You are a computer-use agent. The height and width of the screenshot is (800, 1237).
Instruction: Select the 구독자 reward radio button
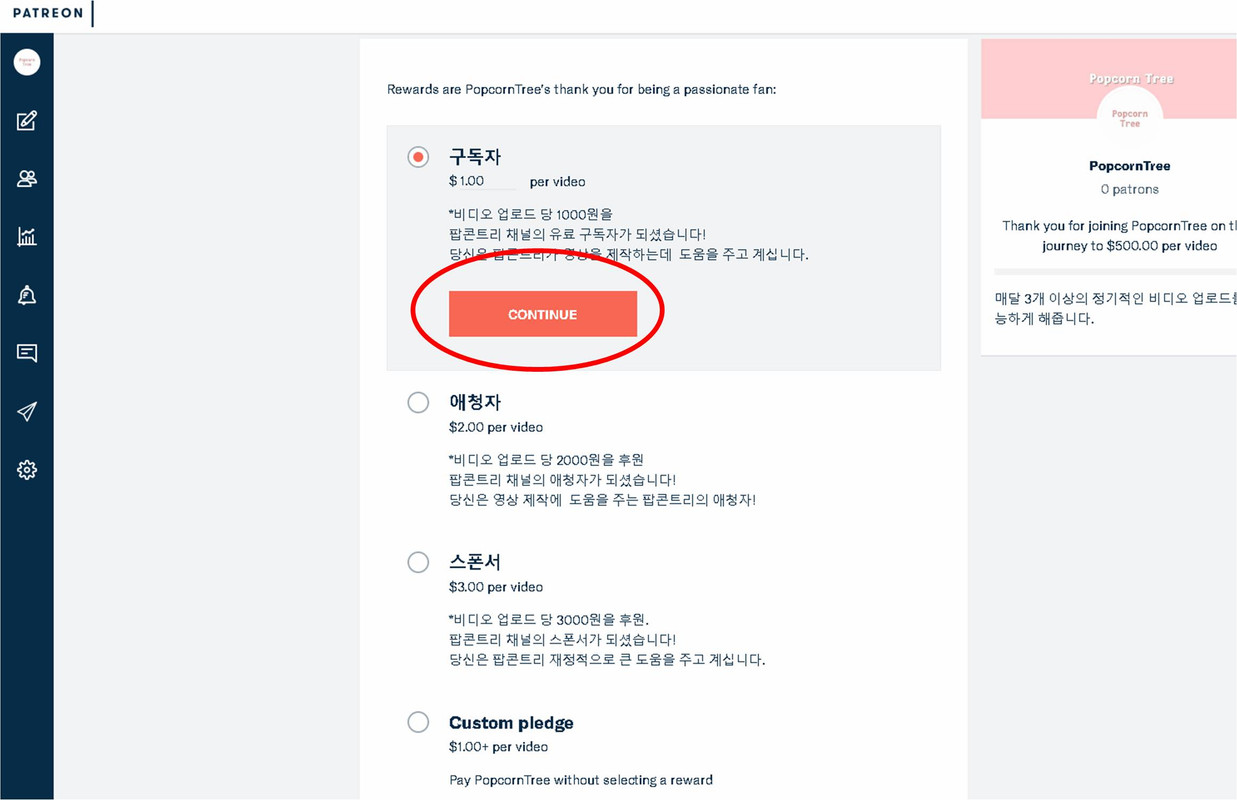click(x=418, y=157)
